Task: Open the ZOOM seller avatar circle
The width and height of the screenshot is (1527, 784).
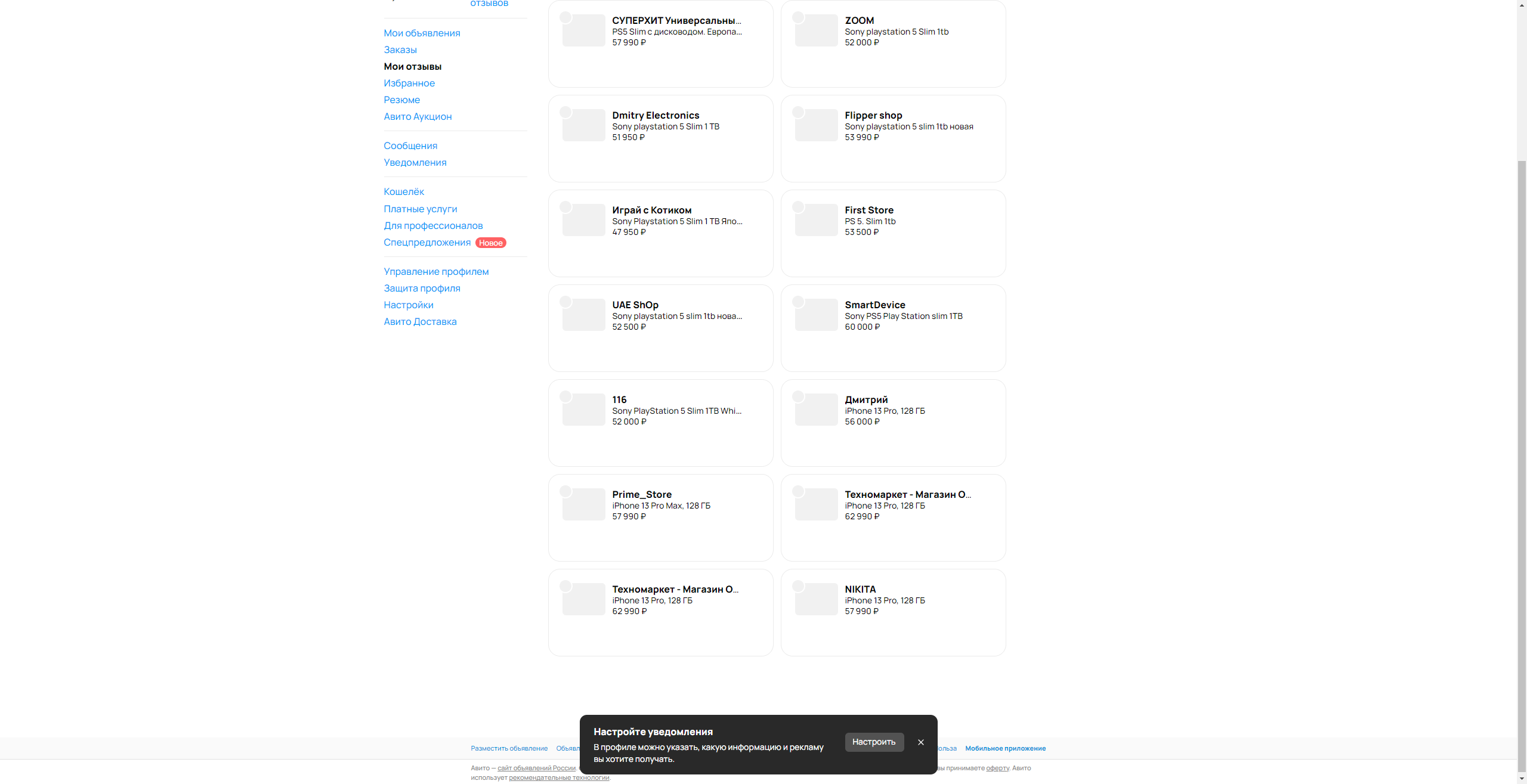Action: click(x=798, y=17)
